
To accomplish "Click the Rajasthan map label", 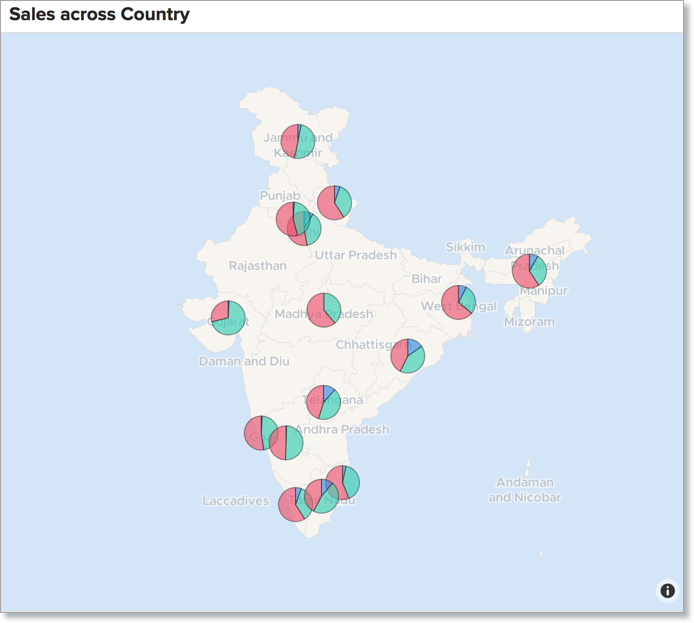I will pyautogui.click(x=258, y=265).
